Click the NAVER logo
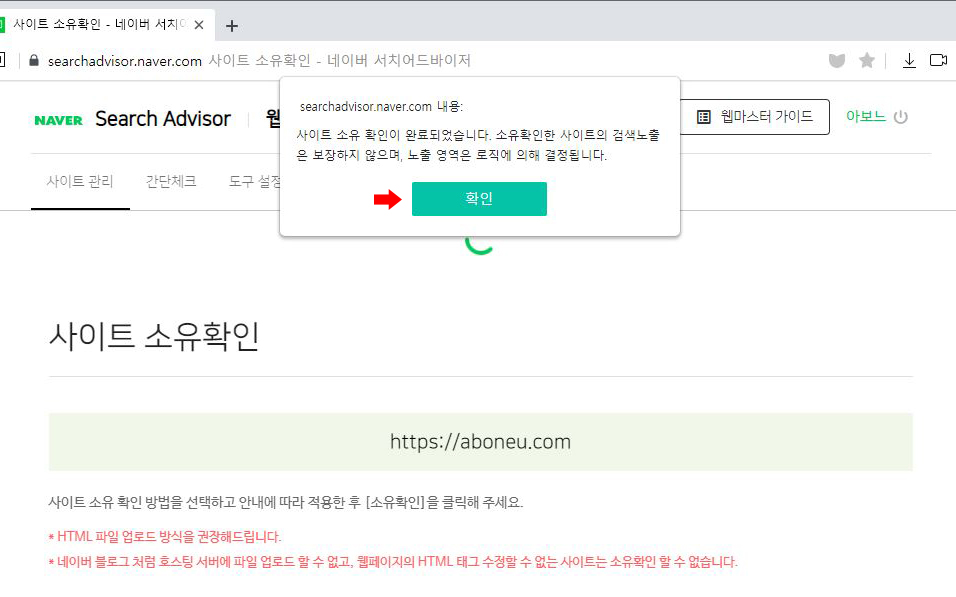The height and width of the screenshot is (597, 956). click(x=59, y=120)
